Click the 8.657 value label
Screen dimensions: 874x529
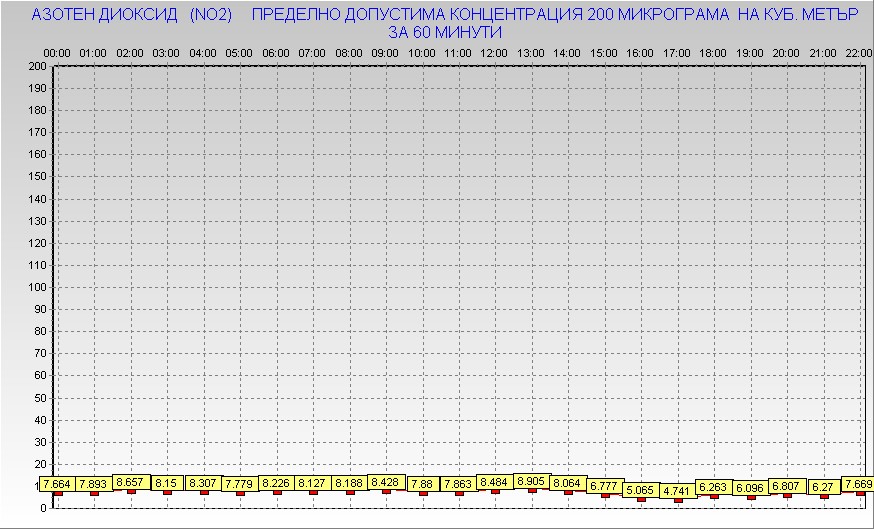coord(130,482)
